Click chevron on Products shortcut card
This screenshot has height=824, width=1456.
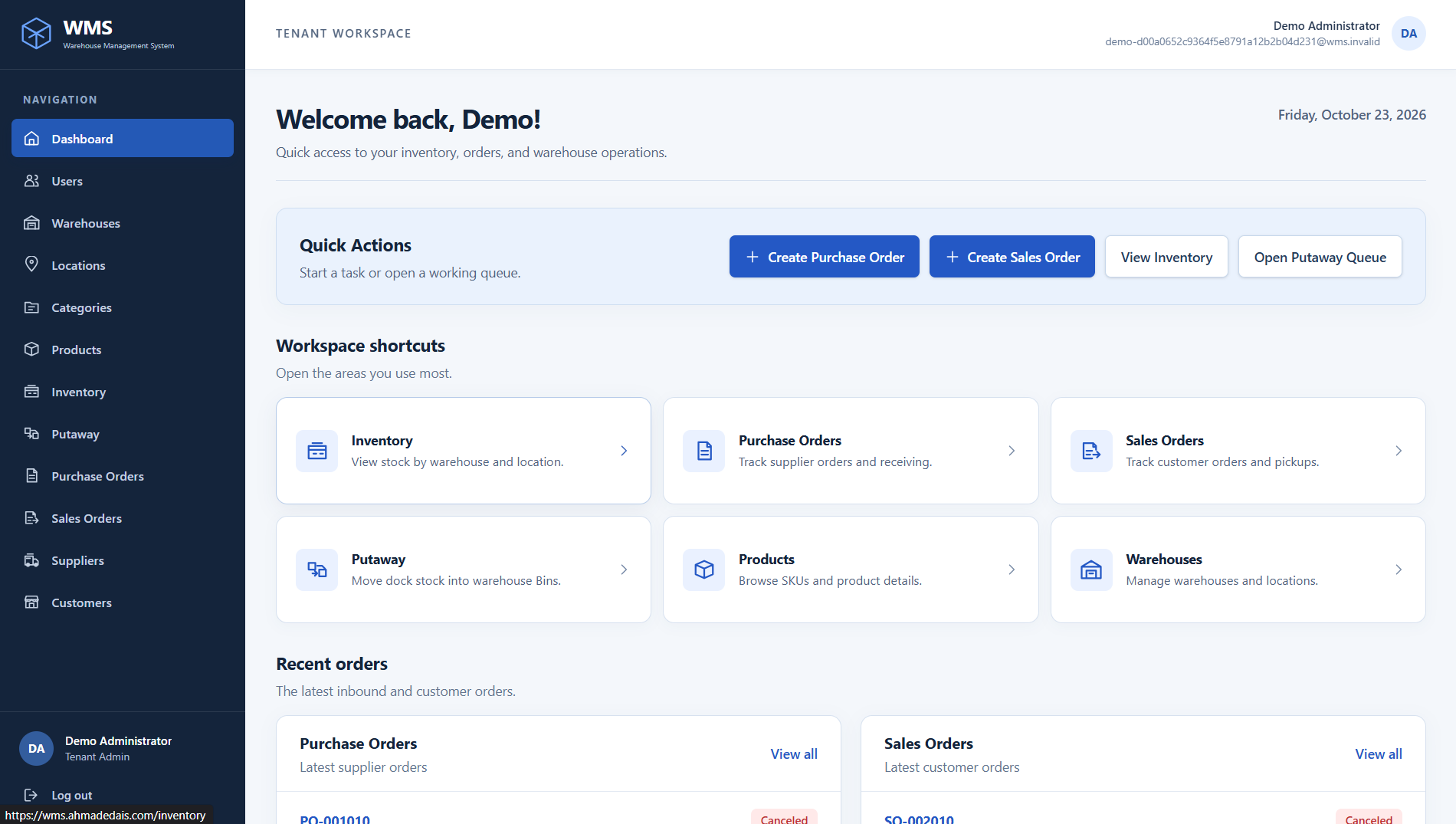[x=1012, y=570]
